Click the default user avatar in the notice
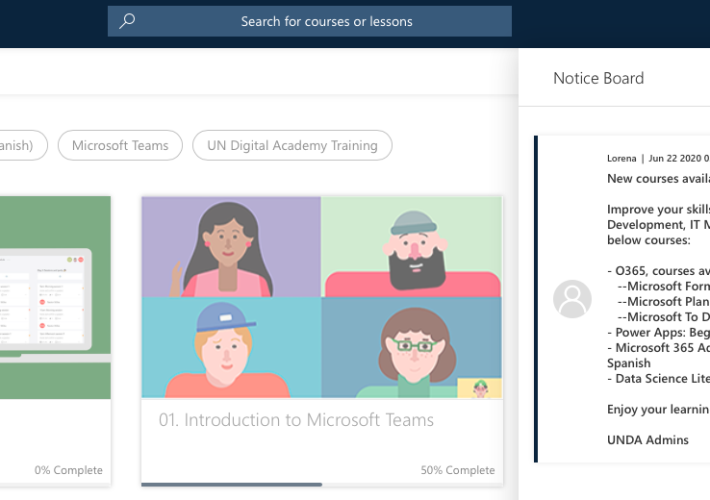This screenshot has height=500, width=710. 573,299
